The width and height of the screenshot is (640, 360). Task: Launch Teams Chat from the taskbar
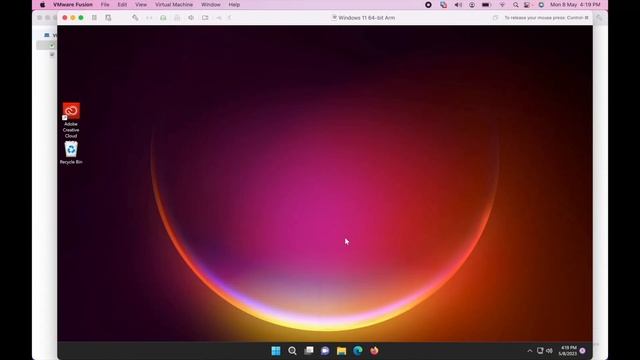pyautogui.click(x=325, y=351)
